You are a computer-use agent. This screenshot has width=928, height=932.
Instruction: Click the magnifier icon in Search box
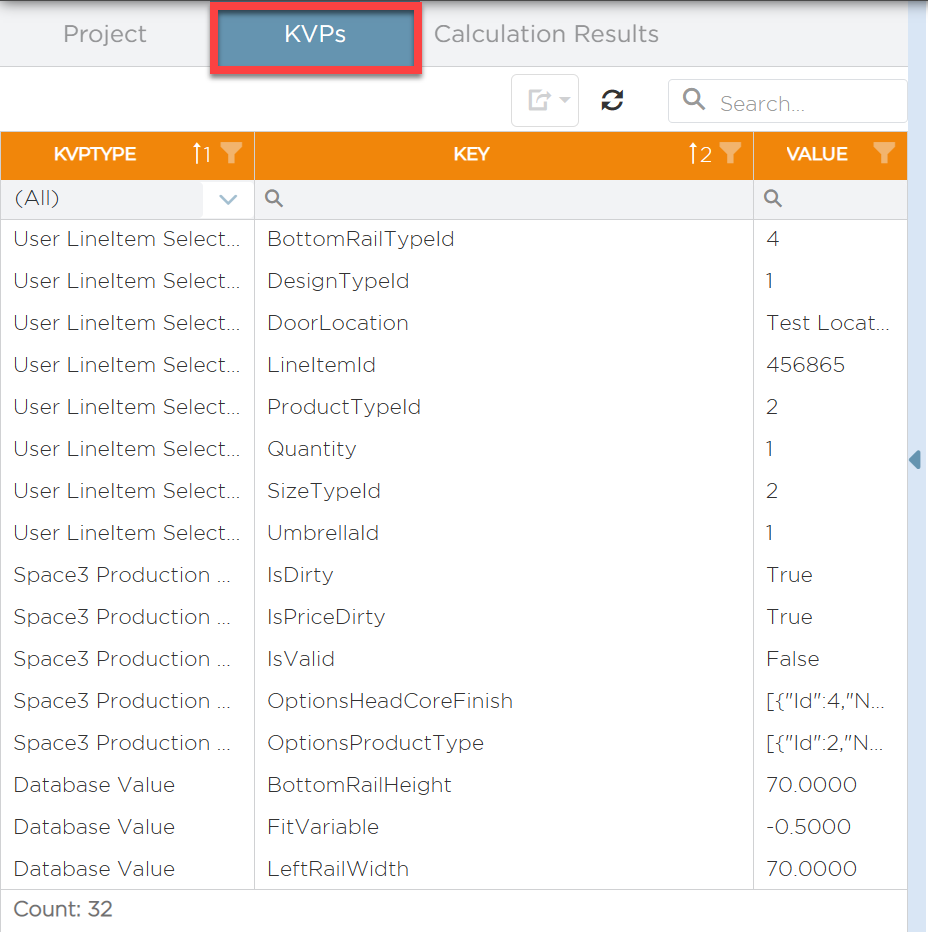tap(694, 99)
